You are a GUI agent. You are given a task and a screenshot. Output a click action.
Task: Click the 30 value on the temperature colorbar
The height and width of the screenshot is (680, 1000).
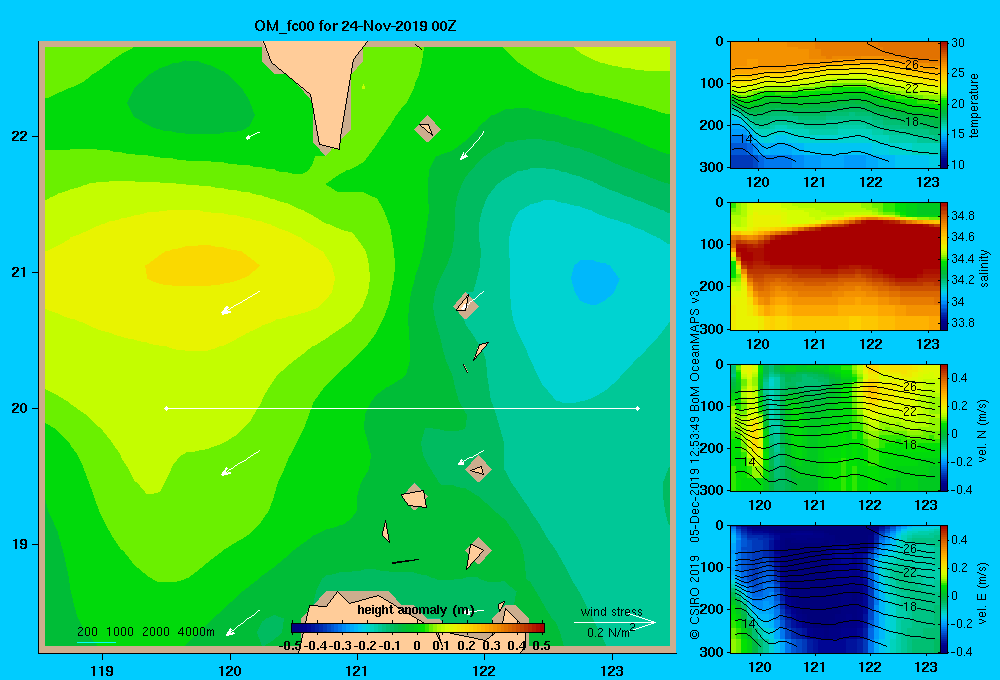957,43
